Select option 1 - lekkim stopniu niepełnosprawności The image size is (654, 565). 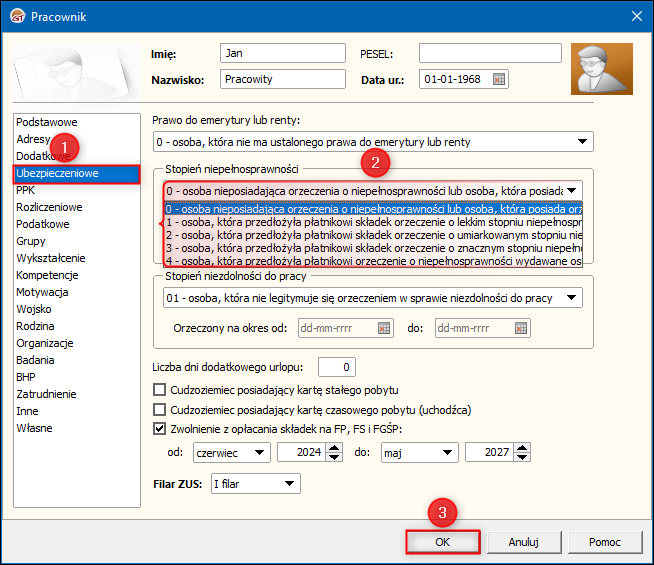(x=373, y=222)
